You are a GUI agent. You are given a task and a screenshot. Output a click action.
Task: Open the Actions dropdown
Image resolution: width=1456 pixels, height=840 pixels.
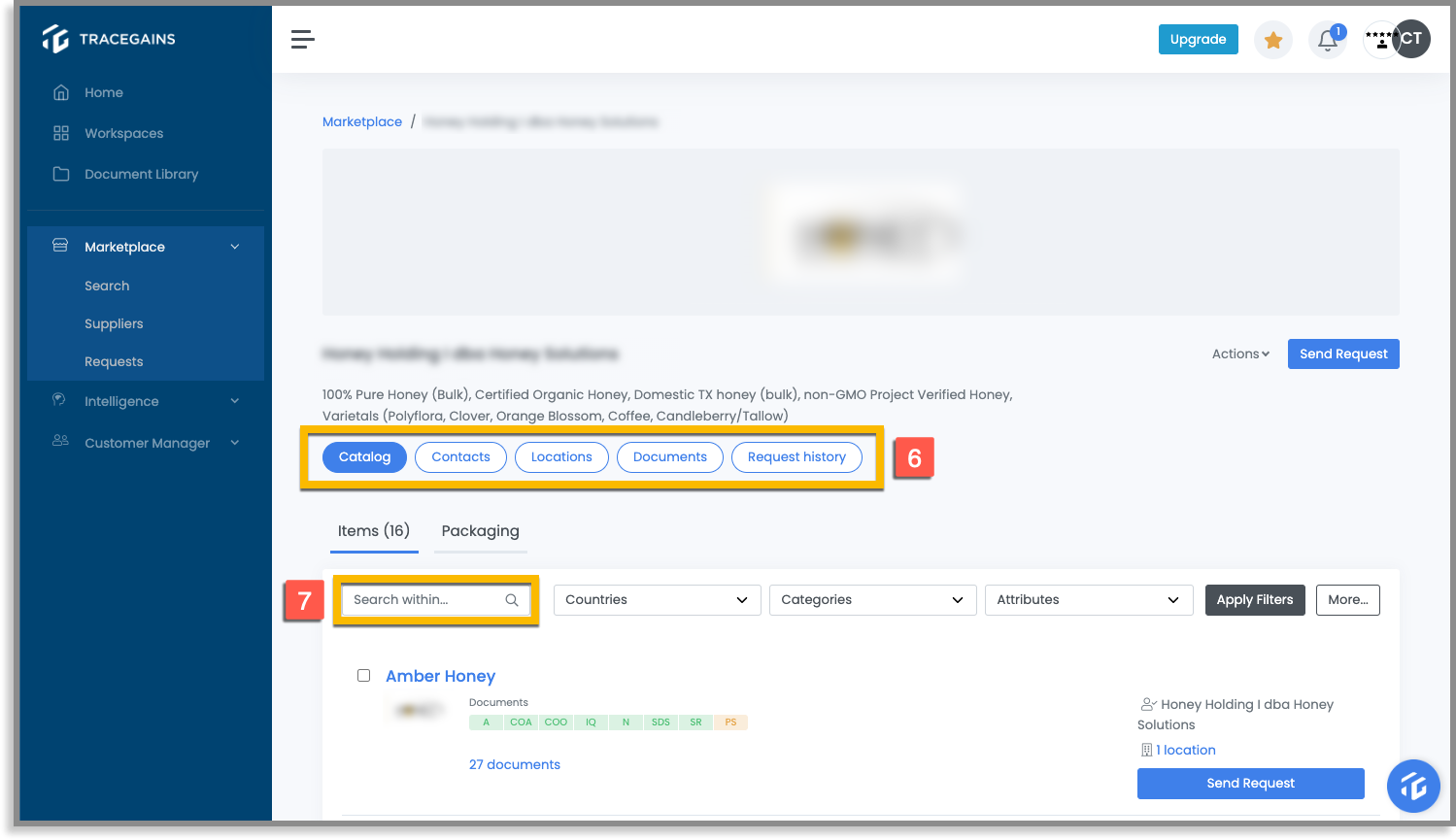click(x=1239, y=353)
